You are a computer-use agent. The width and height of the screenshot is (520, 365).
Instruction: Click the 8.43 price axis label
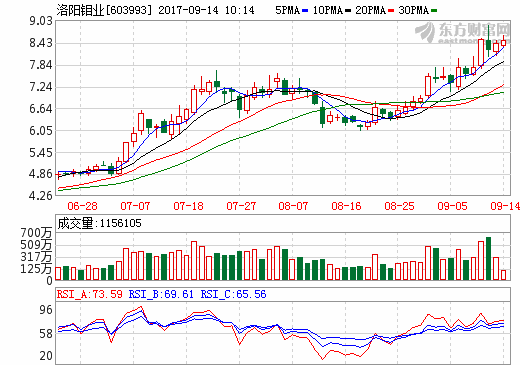point(41,43)
